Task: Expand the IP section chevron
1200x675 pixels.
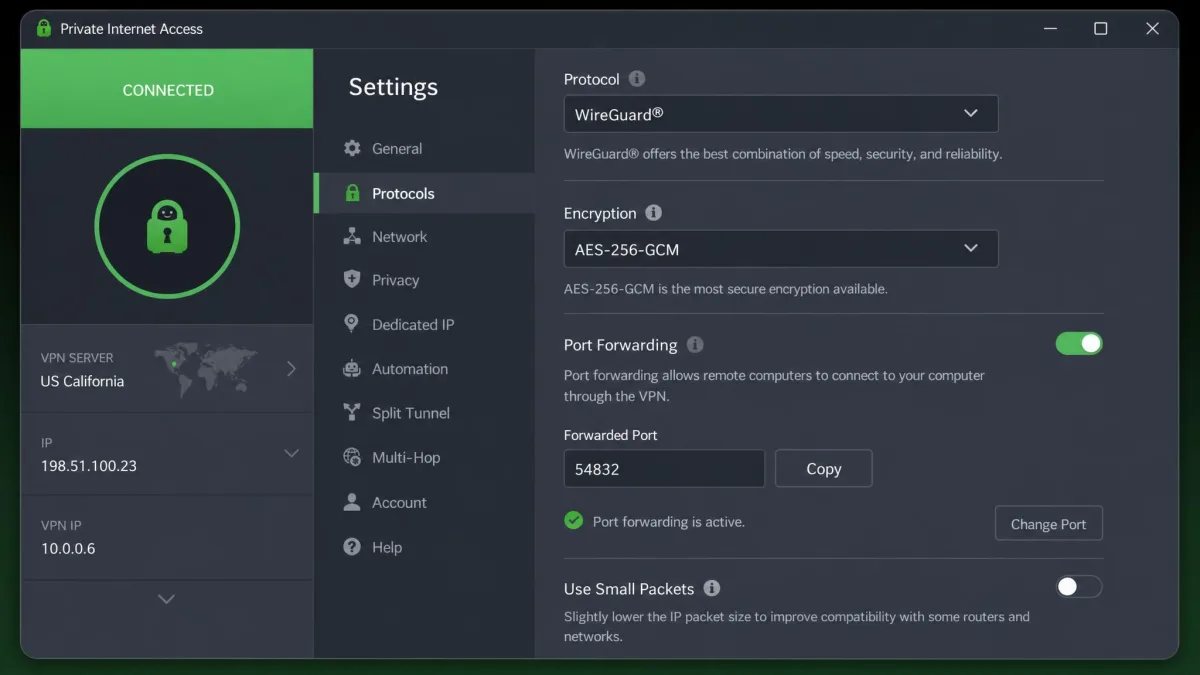Action: click(291, 453)
